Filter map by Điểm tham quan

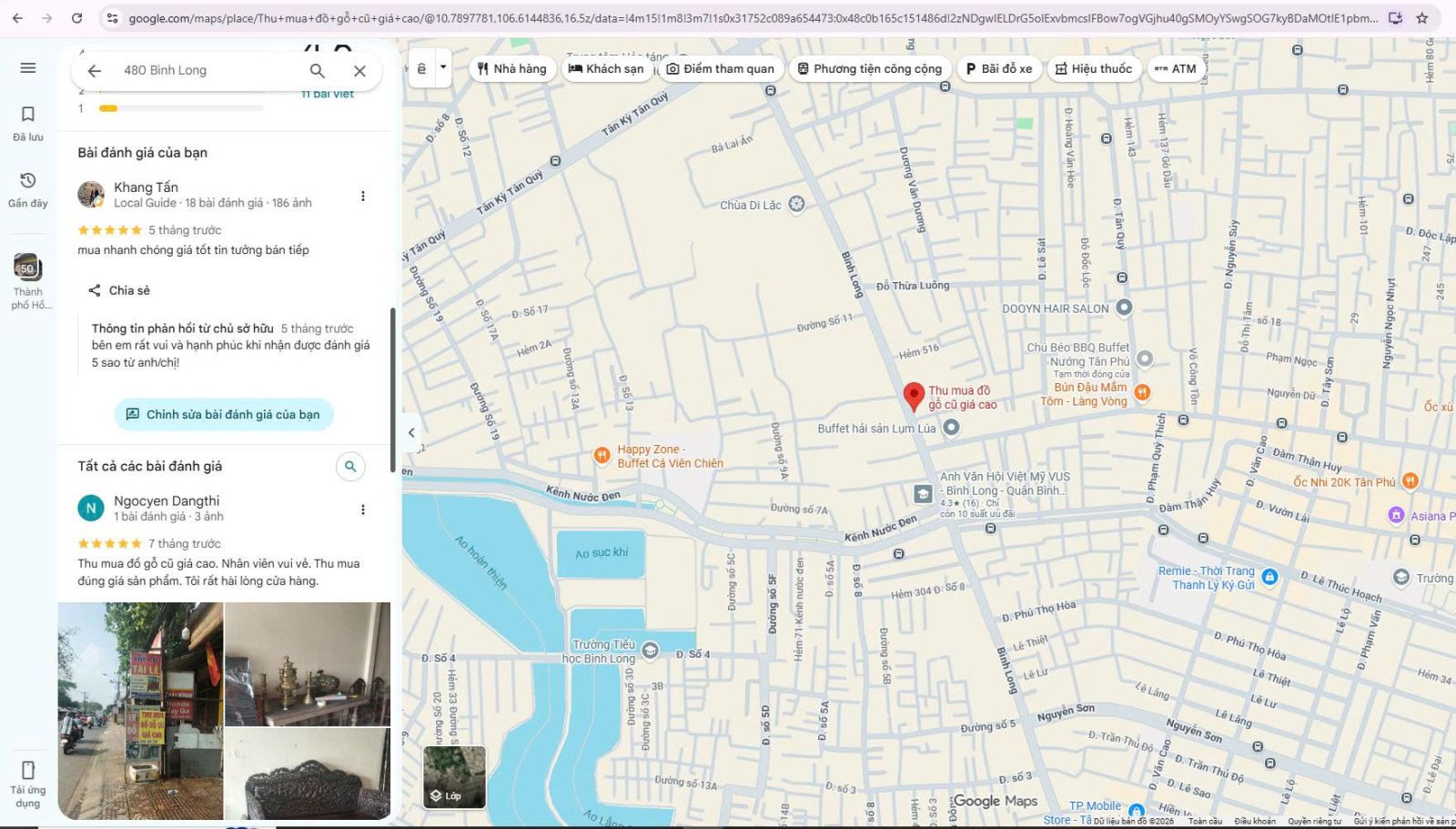tap(720, 68)
